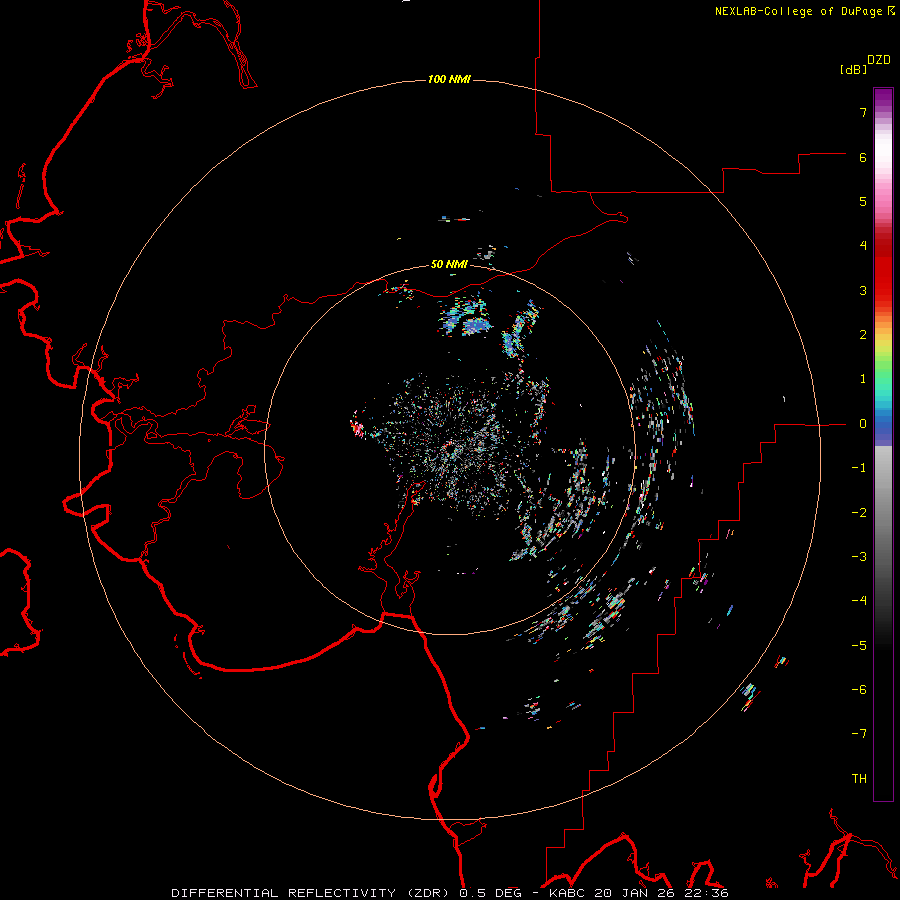Click the '20 JAN 26 22:36' timestamp
This screenshot has height=900, width=900.
coord(661,893)
